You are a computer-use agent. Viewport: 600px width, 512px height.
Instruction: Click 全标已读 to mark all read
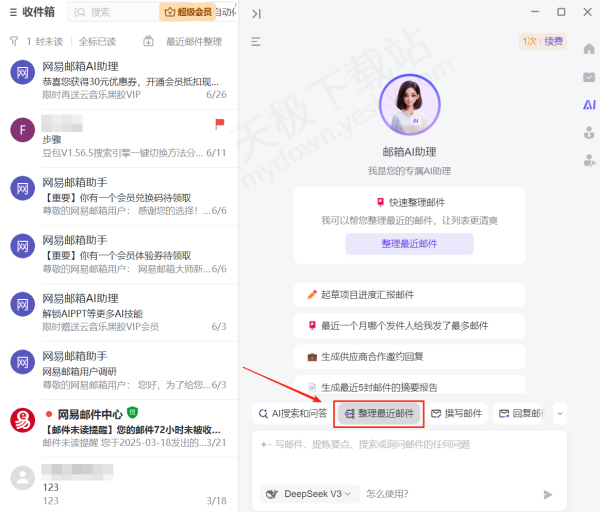point(97,42)
